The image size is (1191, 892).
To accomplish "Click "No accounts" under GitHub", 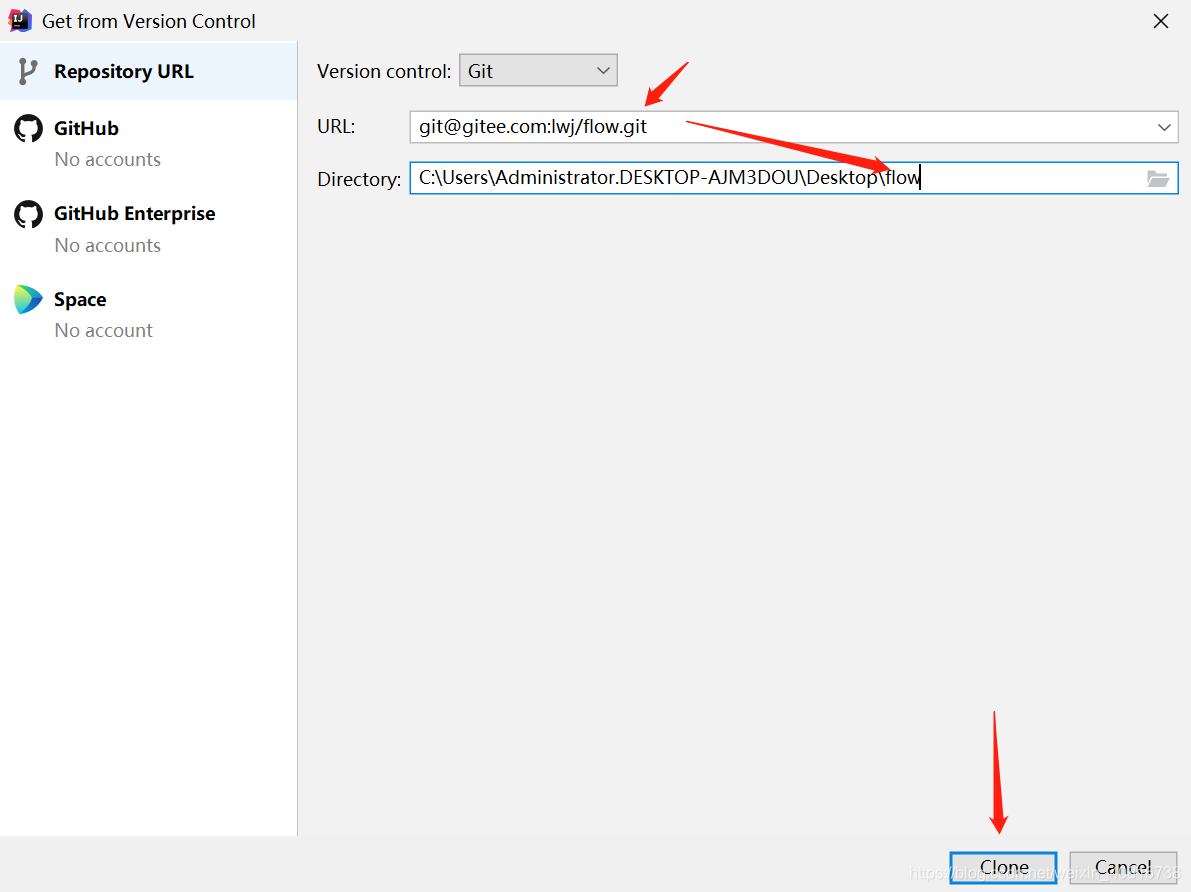I will 108,160.
